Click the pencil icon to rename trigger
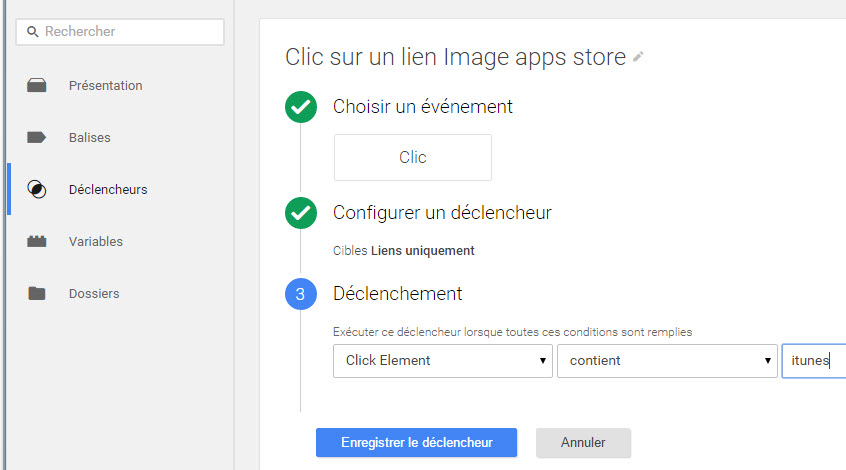The height and width of the screenshot is (470, 846). click(638, 57)
